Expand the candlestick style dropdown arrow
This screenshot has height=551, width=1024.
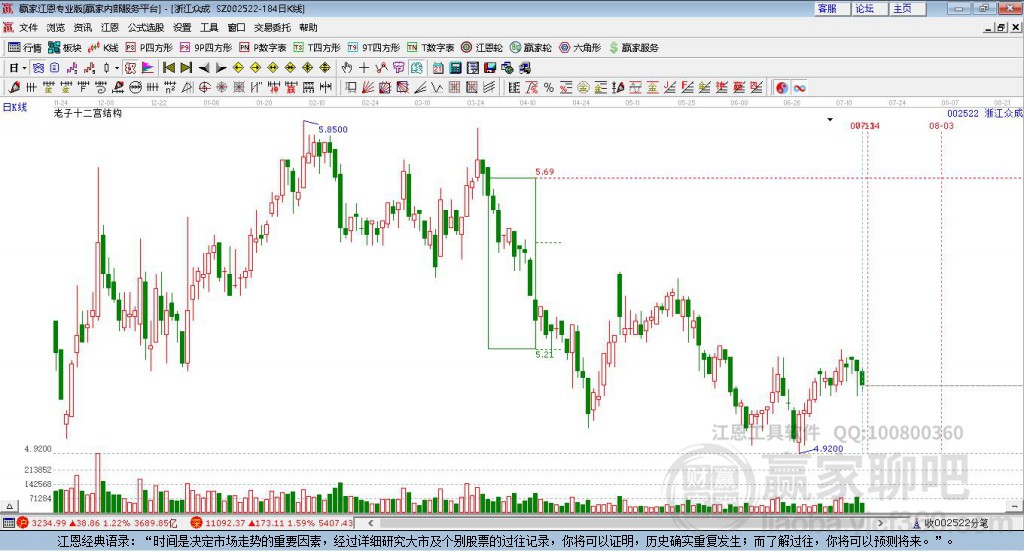(117, 68)
